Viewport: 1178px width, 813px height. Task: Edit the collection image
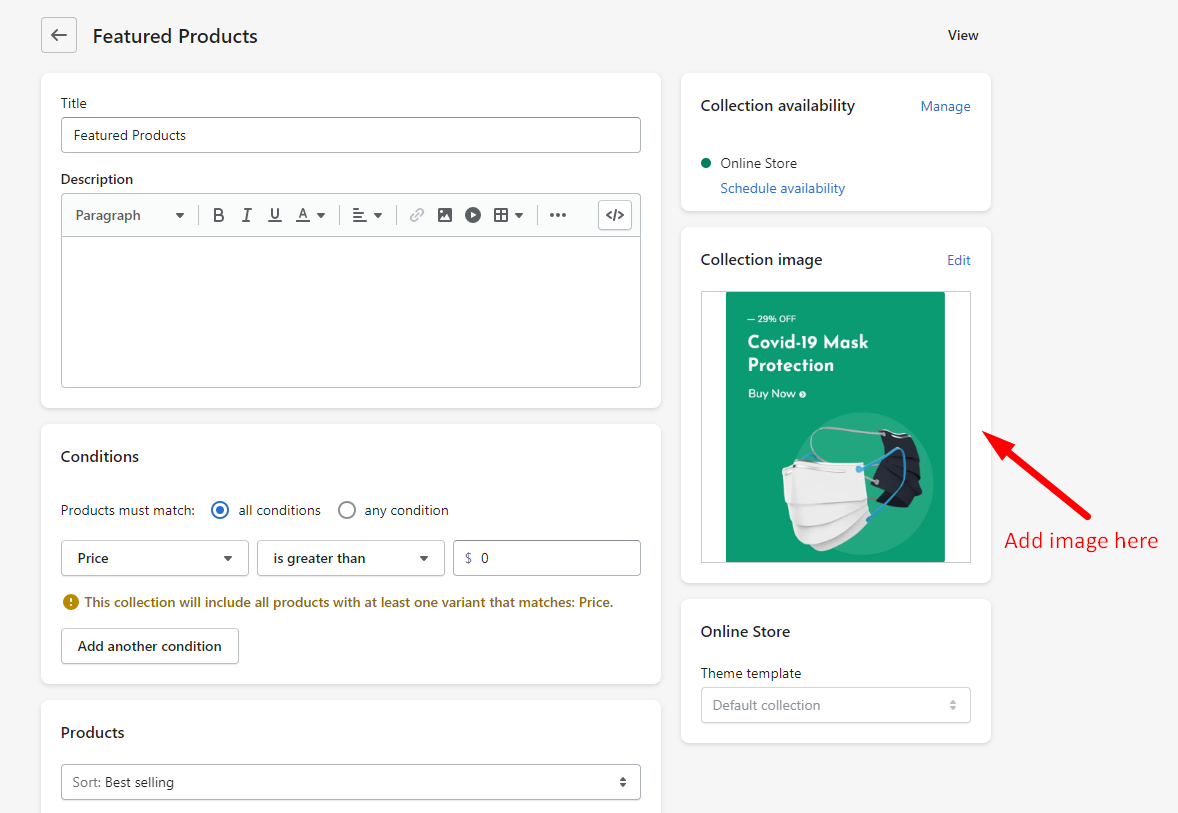[x=959, y=260]
